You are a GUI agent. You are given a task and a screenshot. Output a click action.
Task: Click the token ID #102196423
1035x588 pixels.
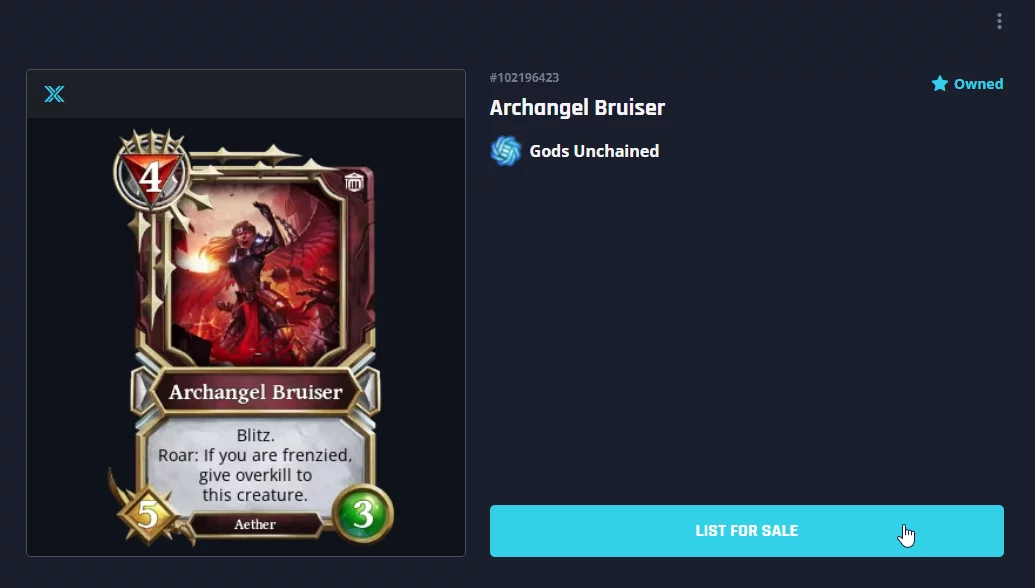pyautogui.click(x=524, y=77)
